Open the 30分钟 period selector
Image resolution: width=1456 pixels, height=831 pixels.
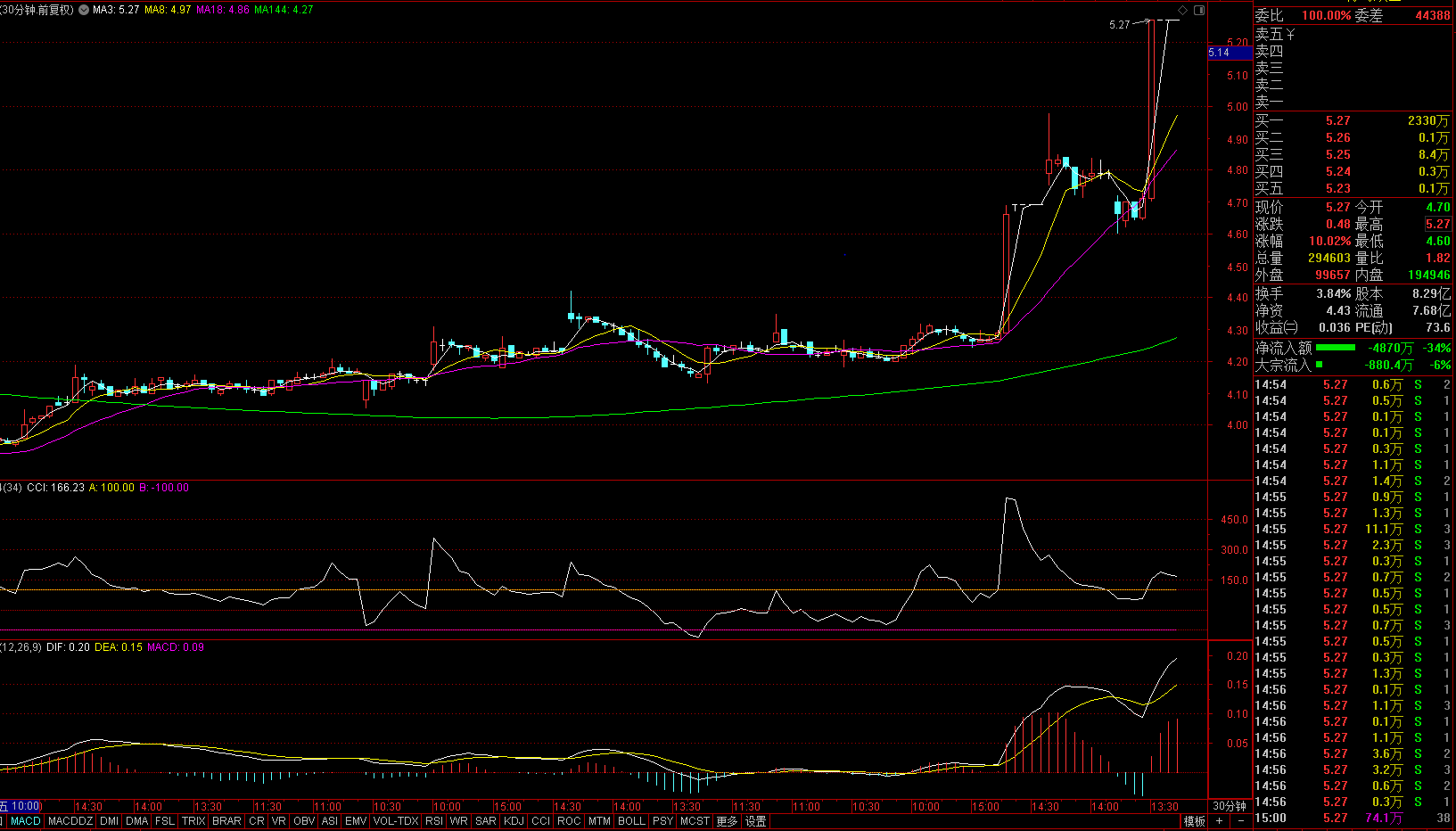(x=1230, y=806)
